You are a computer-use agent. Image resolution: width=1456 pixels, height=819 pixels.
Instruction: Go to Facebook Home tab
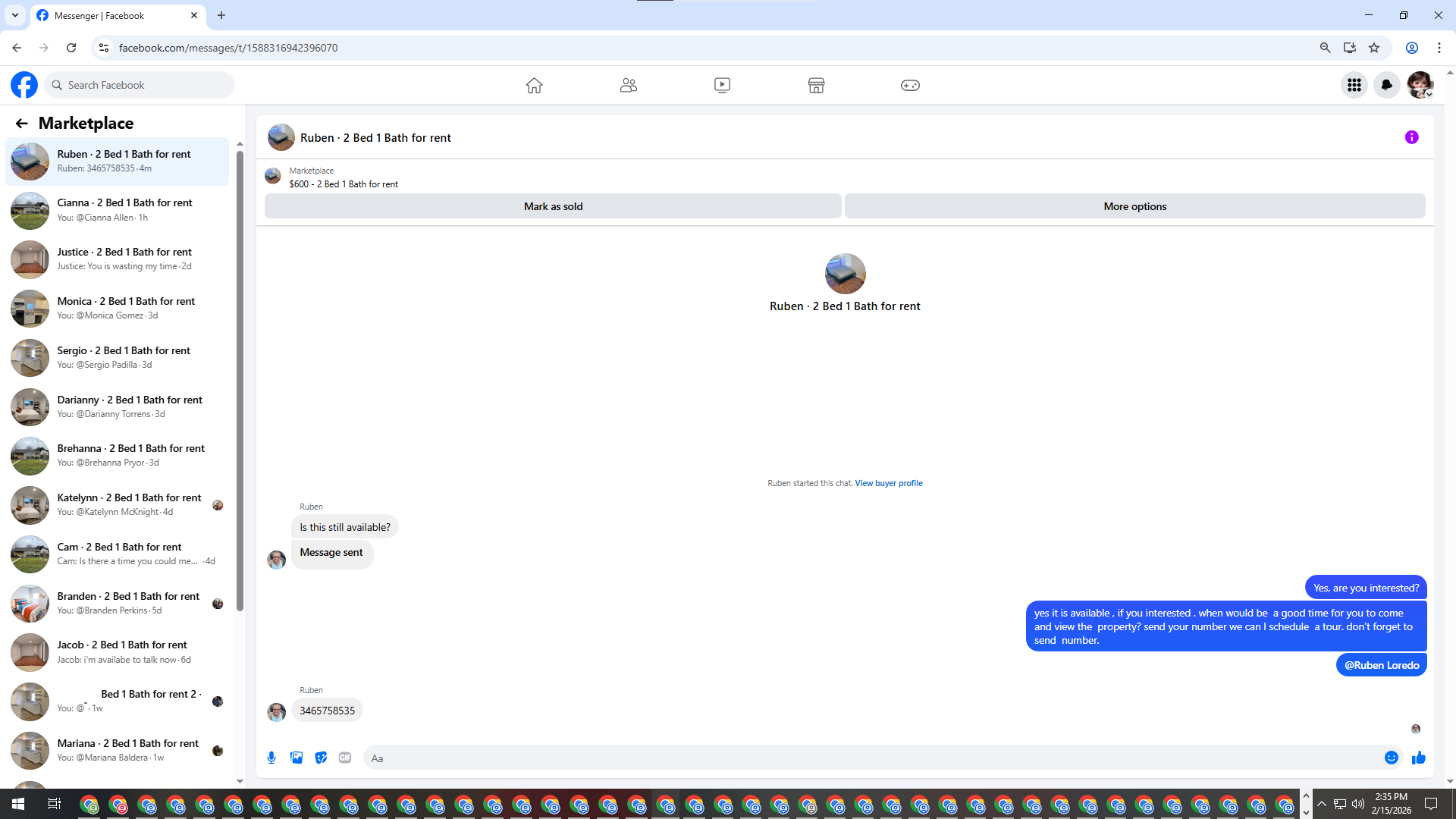[534, 85]
